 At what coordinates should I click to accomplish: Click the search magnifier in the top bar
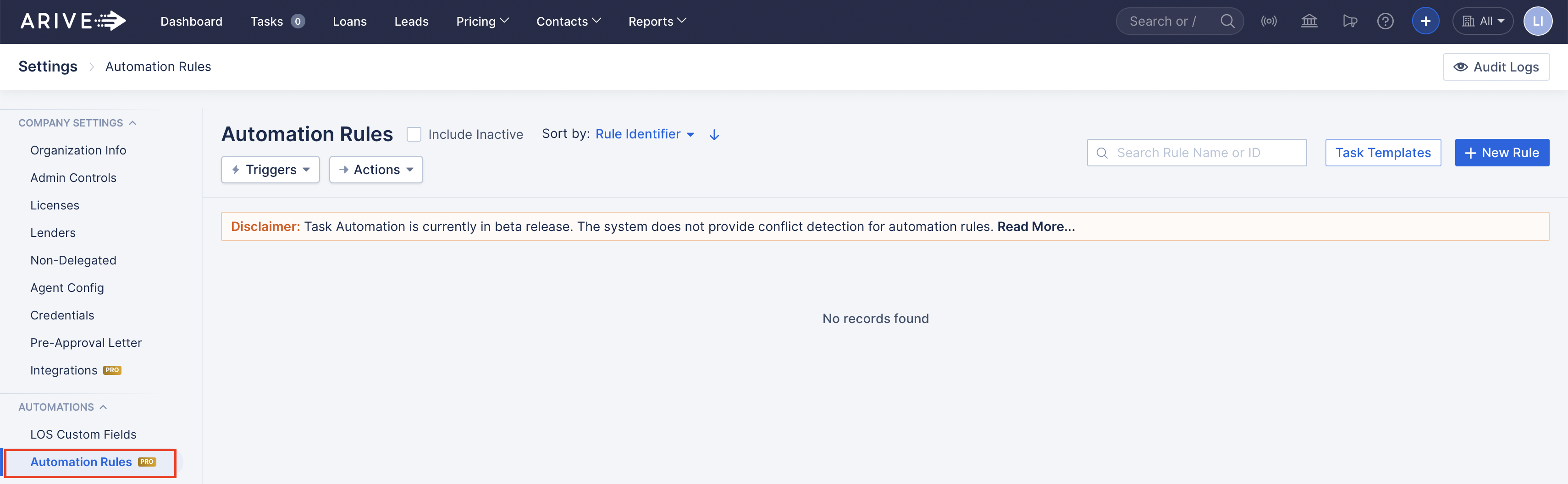tap(1228, 21)
